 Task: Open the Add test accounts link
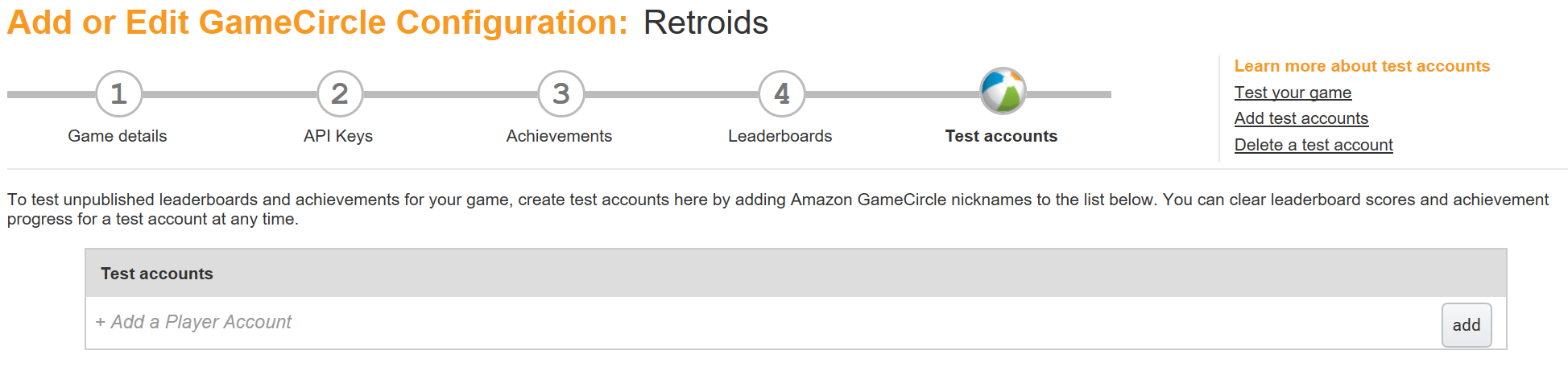[x=1301, y=118]
